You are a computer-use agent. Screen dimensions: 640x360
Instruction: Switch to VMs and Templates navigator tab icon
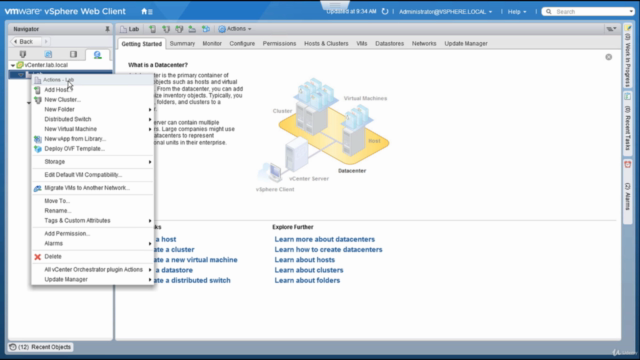(x=48, y=54)
